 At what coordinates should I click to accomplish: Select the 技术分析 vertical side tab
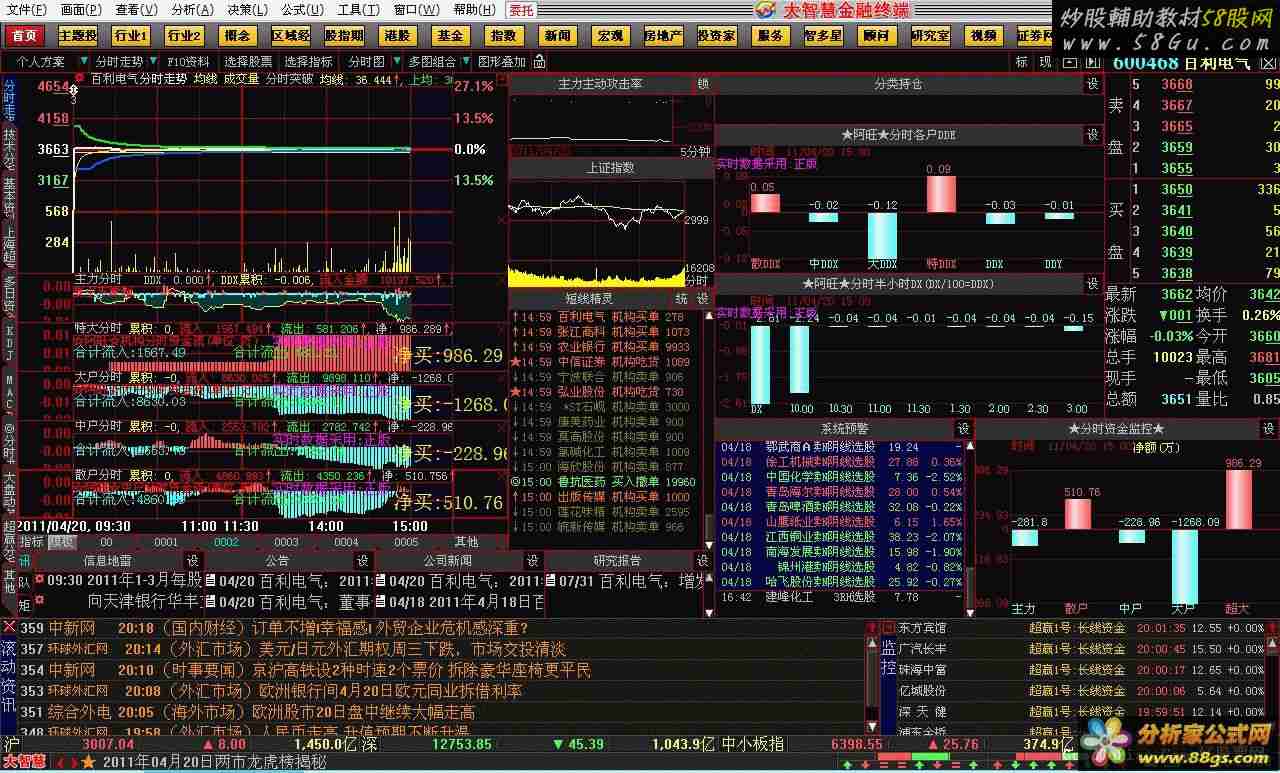click(9, 151)
